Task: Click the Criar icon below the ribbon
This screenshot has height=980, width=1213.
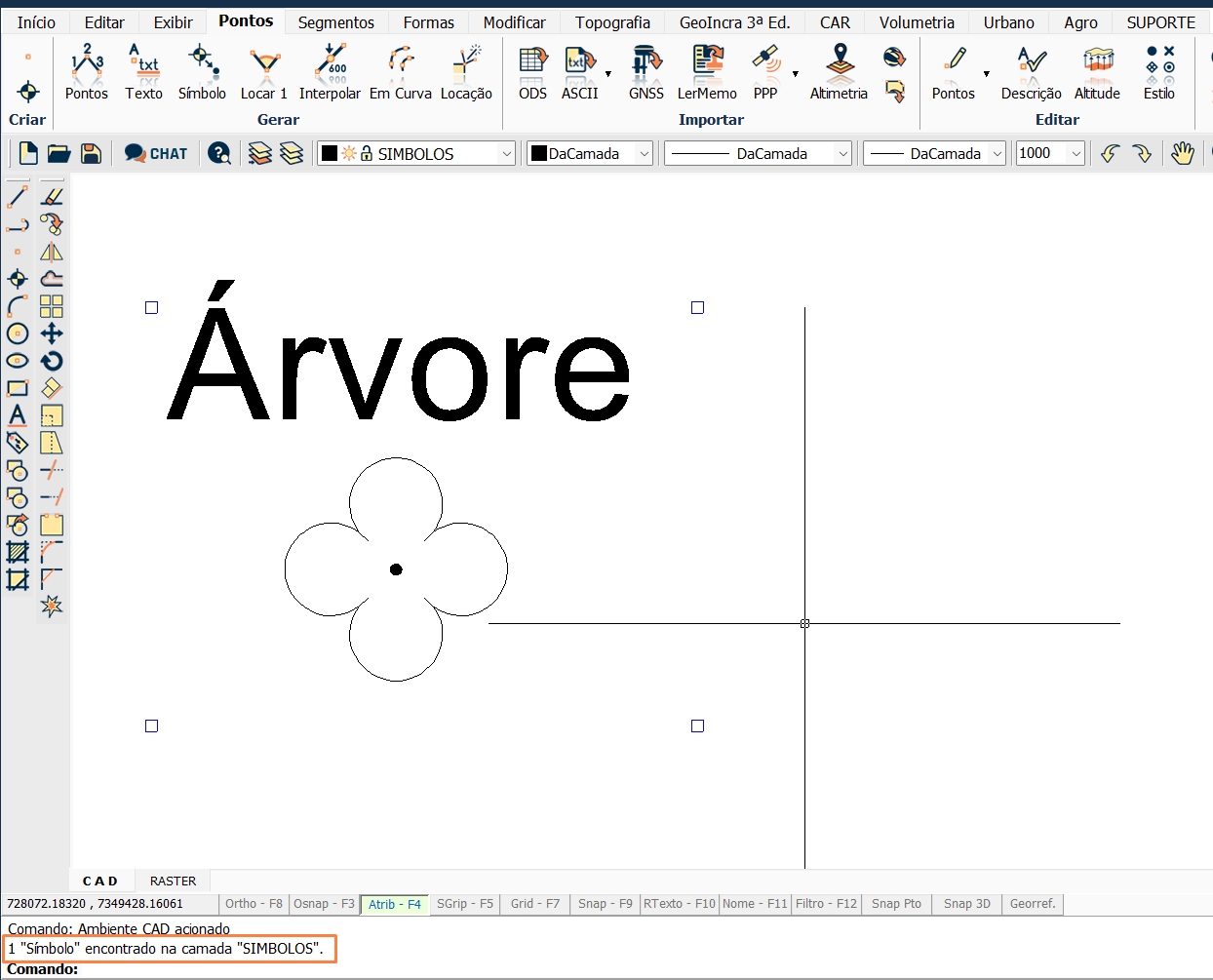Action: click(x=26, y=93)
